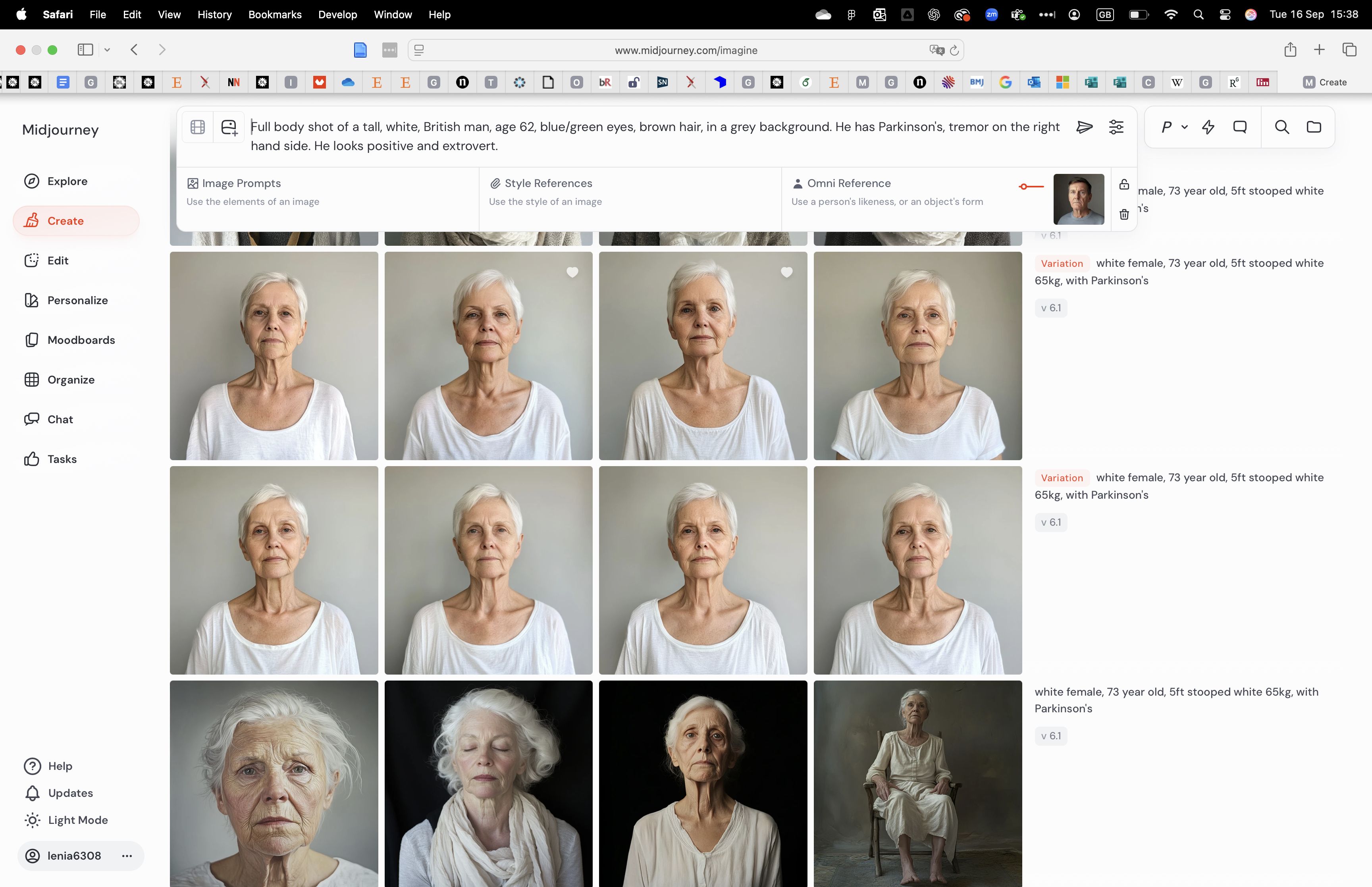
Task: Click the grid icon left of prompt
Action: (x=197, y=127)
